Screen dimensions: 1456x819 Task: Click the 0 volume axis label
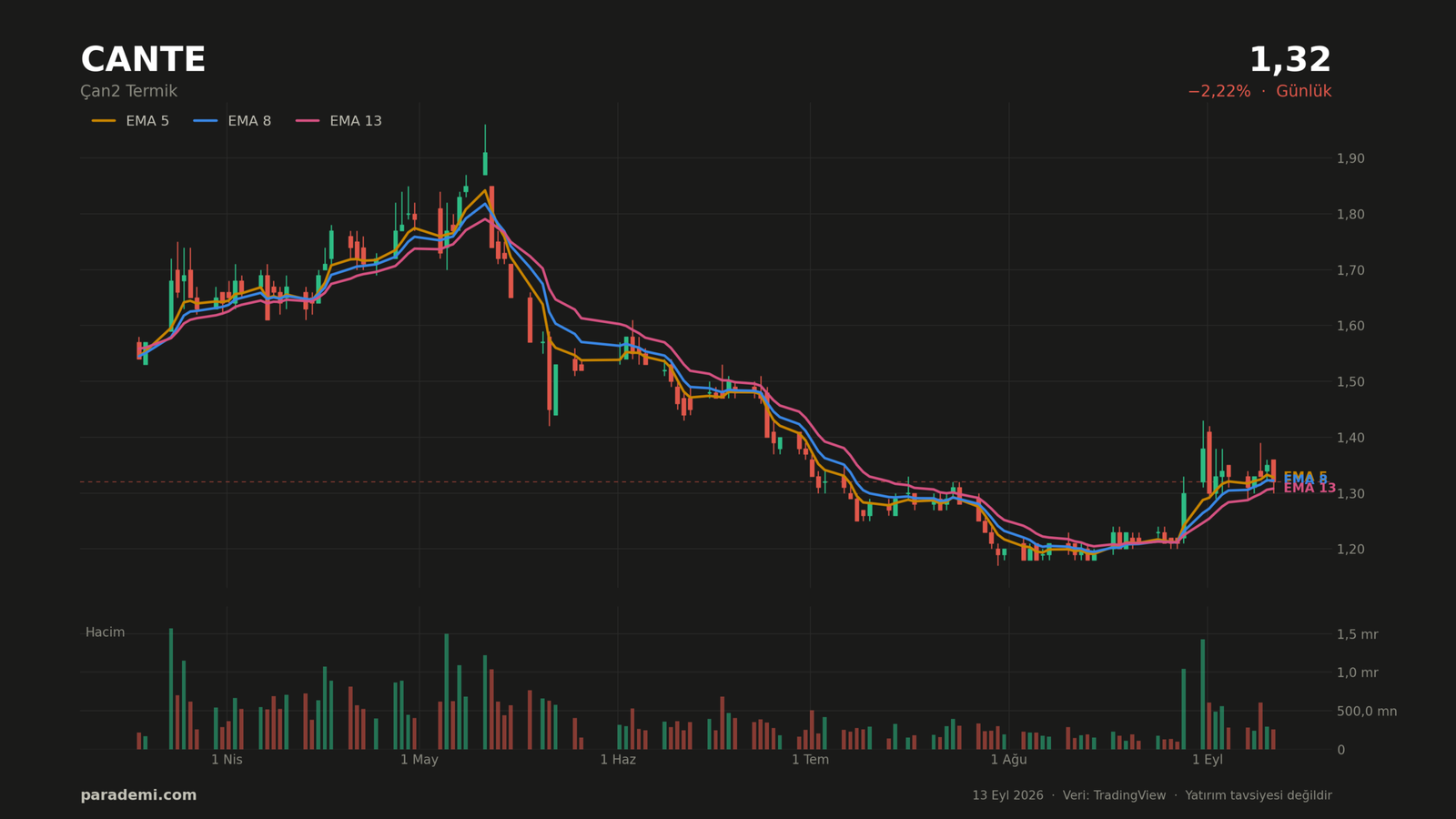1340,750
